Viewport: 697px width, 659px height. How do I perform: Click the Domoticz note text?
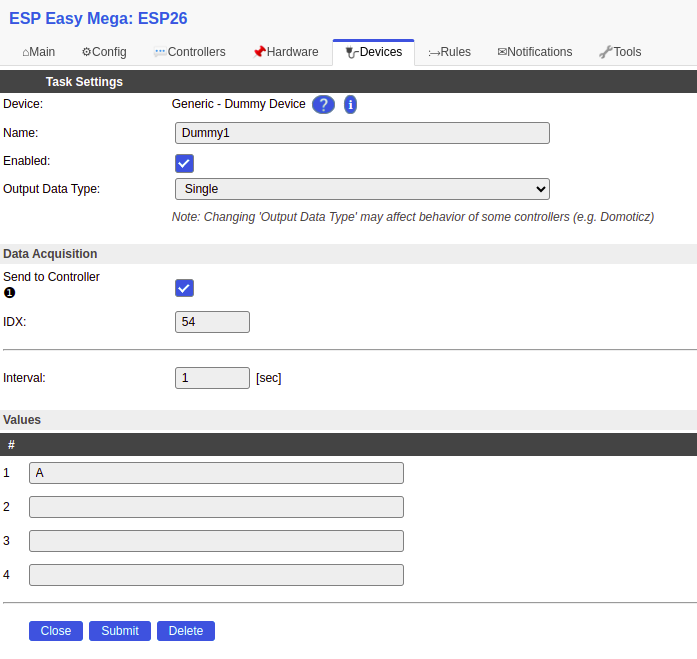[x=413, y=217]
